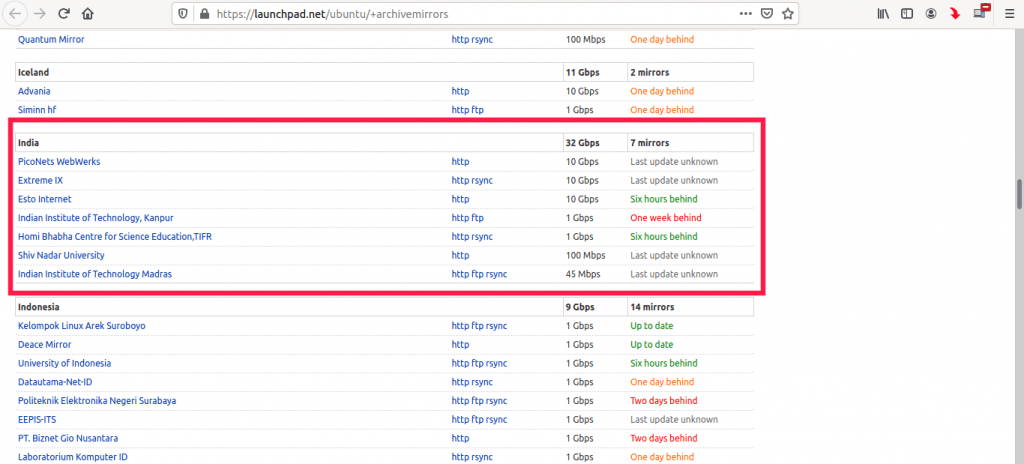Open the PicoNets WebWerks mirror link
This screenshot has width=1024, height=464.
pyautogui.click(x=59, y=162)
